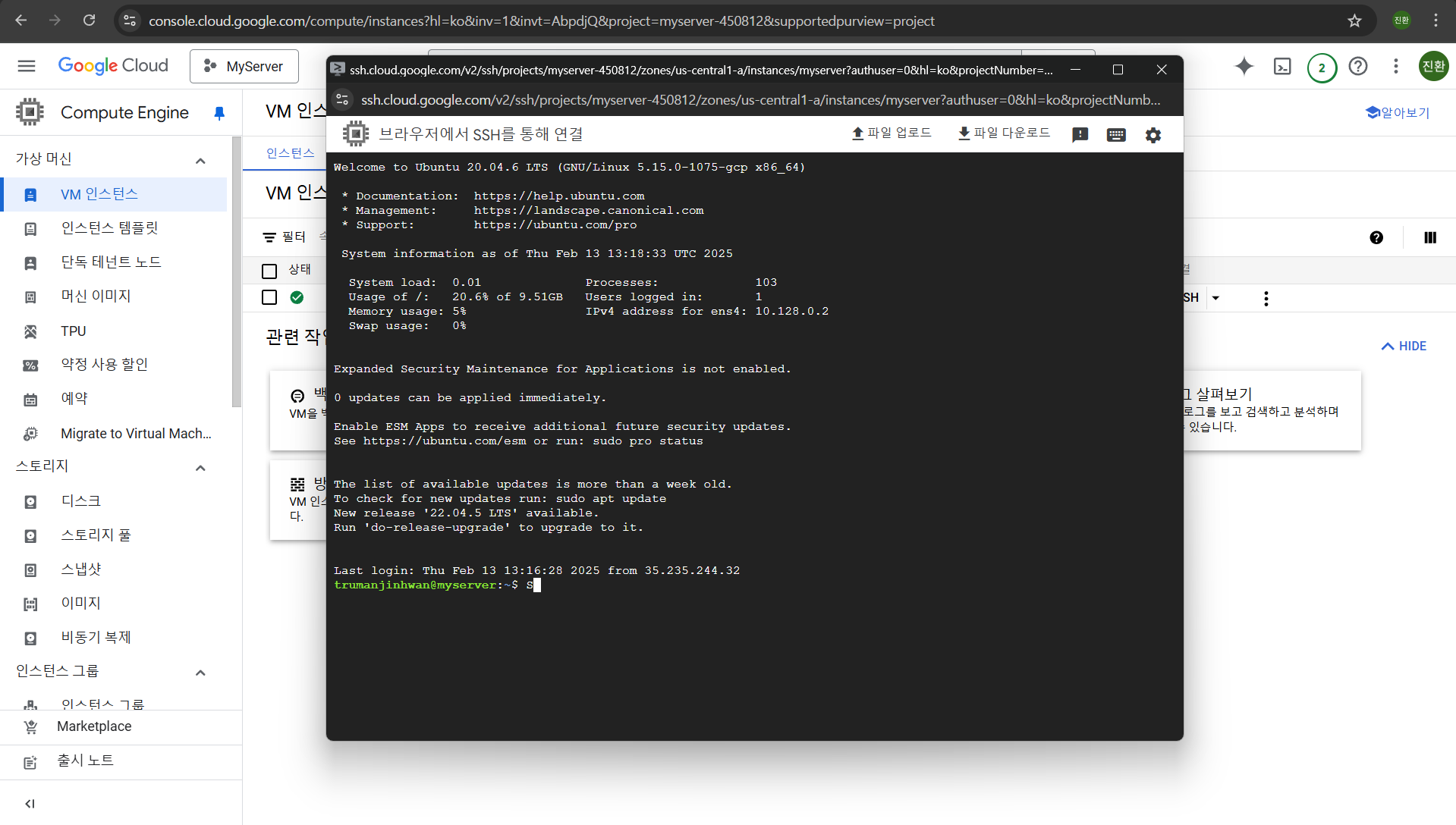Click 파일 다운로드 button
Screen dimensions: 1456x825
coord(1004,133)
